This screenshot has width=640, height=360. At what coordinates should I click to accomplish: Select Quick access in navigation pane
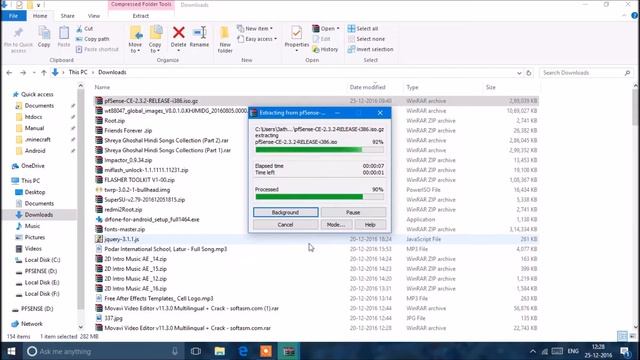tap(37, 94)
